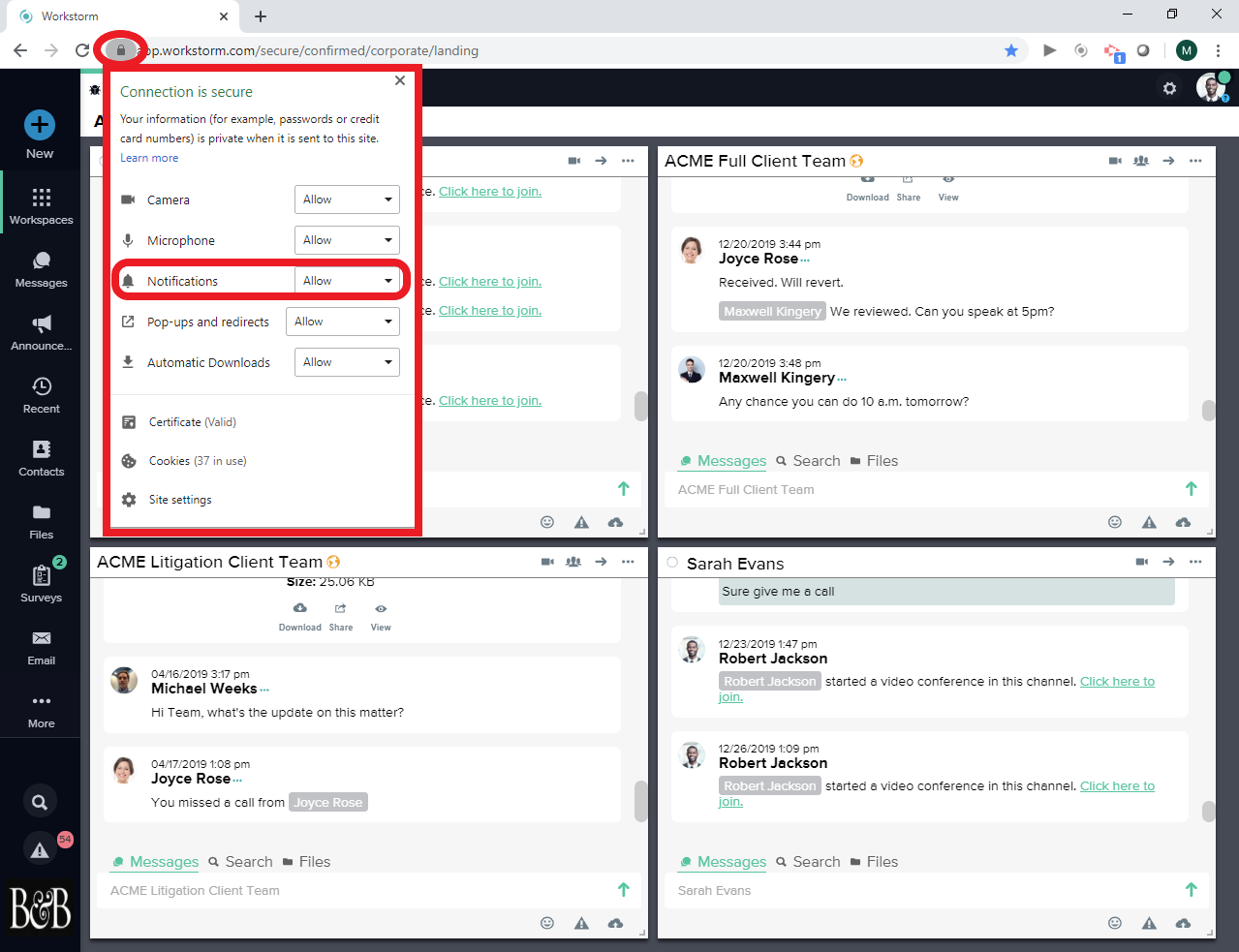The height and width of the screenshot is (952, 1239).
Task: Join the 12/23/2019 Robert Jackson video conference link
Action: pyautogui.click(x=1117, y=682)
